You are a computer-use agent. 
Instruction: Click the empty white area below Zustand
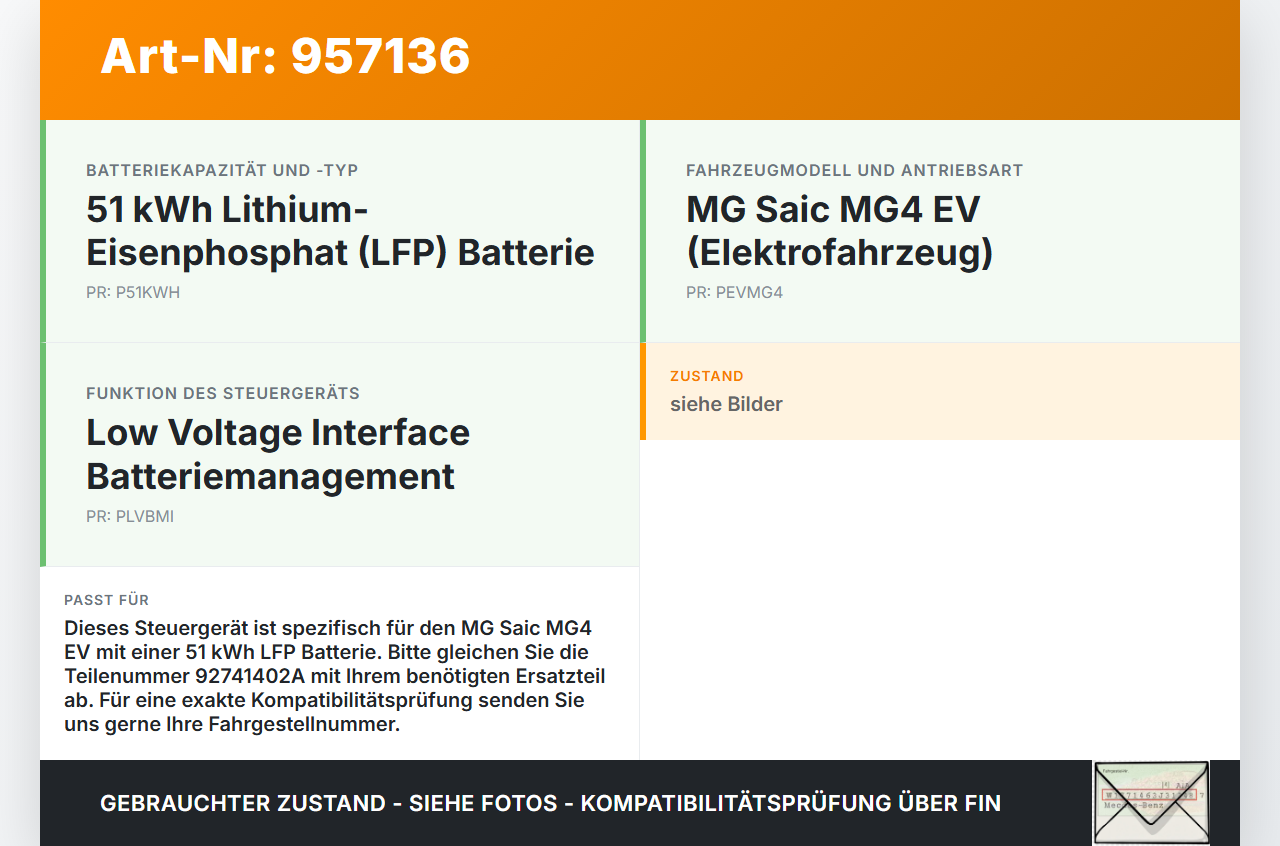click(x=940, y=600)
